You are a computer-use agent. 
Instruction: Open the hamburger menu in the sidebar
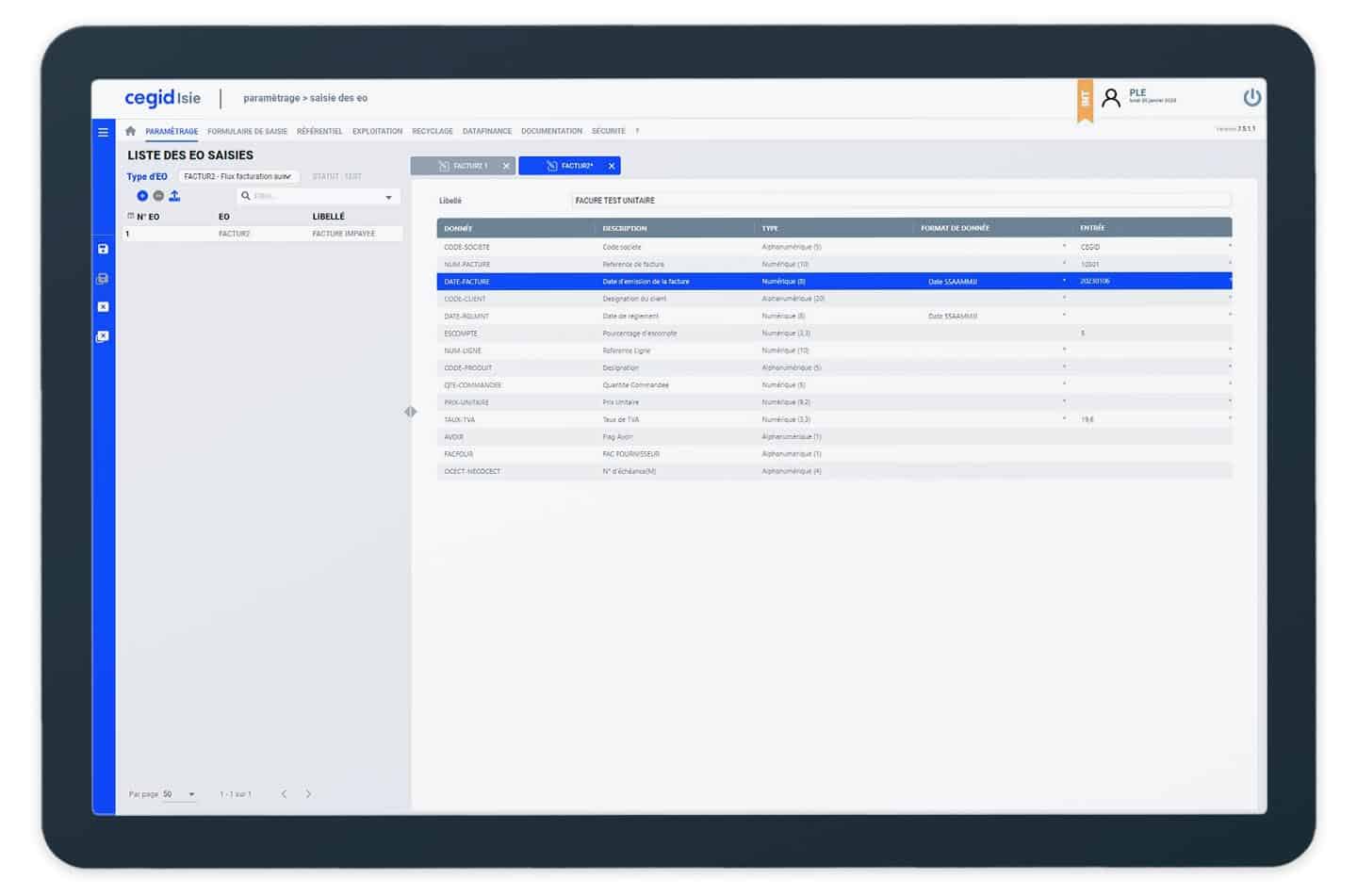103,132
